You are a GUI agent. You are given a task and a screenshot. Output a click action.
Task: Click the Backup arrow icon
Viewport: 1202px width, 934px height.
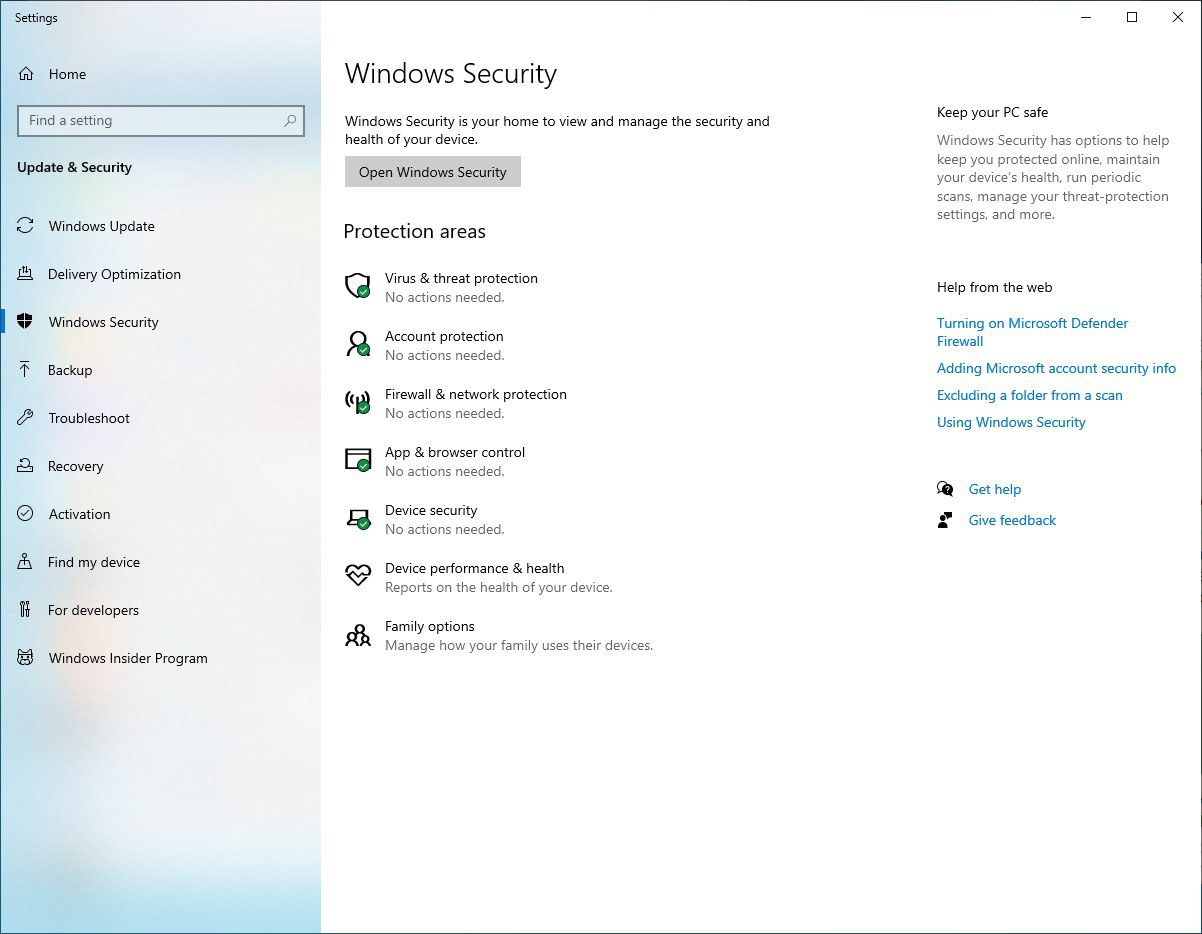tap(26, 370)
